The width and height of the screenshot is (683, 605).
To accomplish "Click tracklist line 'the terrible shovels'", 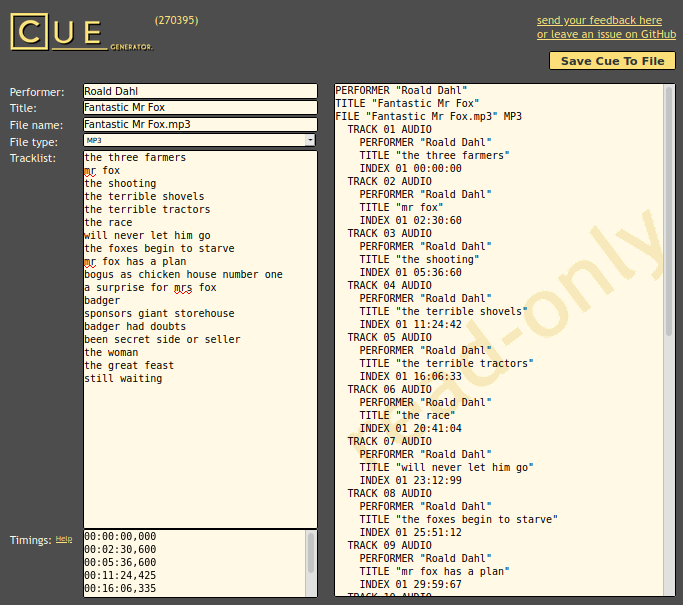I will point(144,196).
